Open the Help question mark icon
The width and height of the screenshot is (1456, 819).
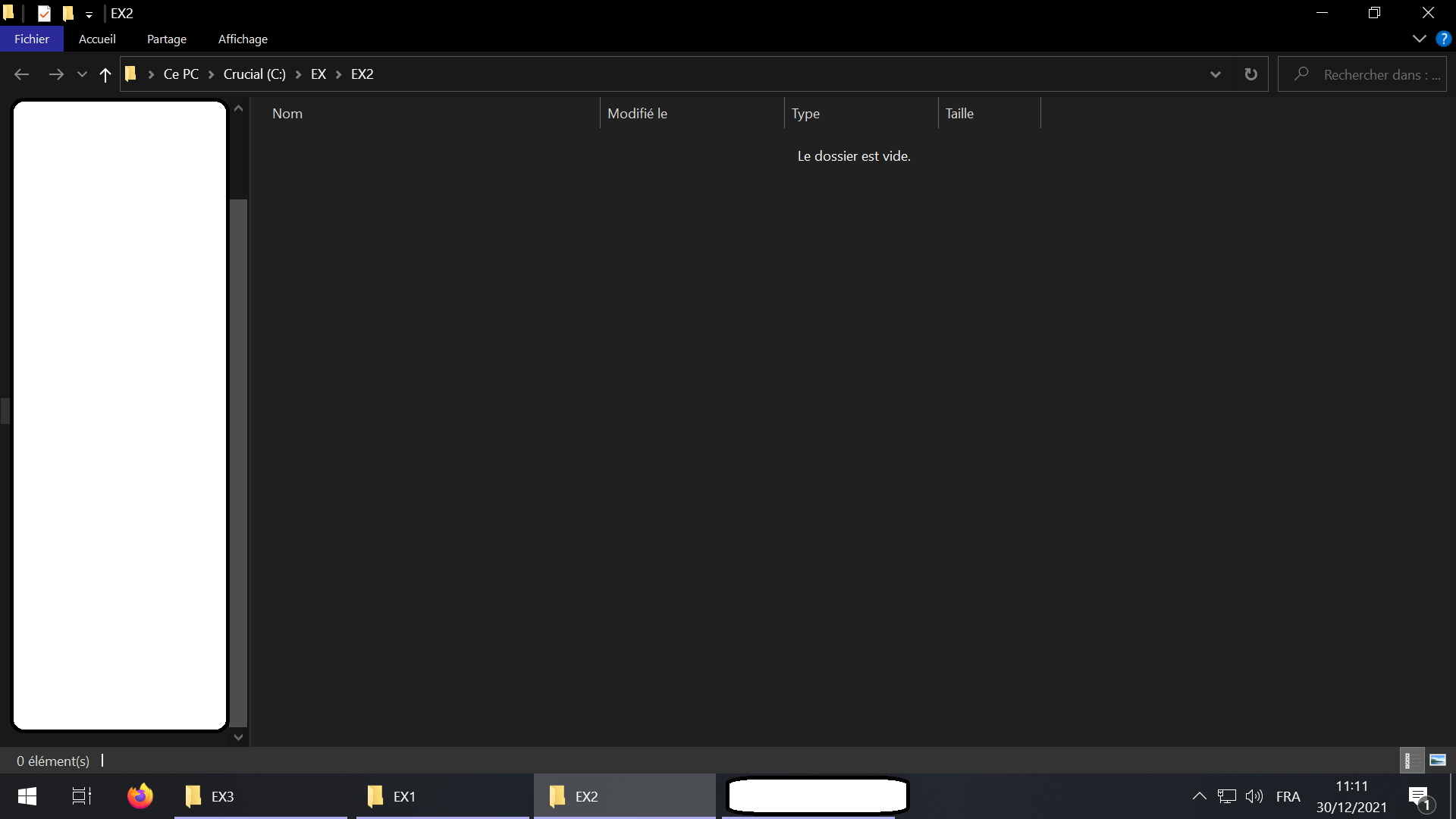pyautogui.click(x=1443, y=39)
